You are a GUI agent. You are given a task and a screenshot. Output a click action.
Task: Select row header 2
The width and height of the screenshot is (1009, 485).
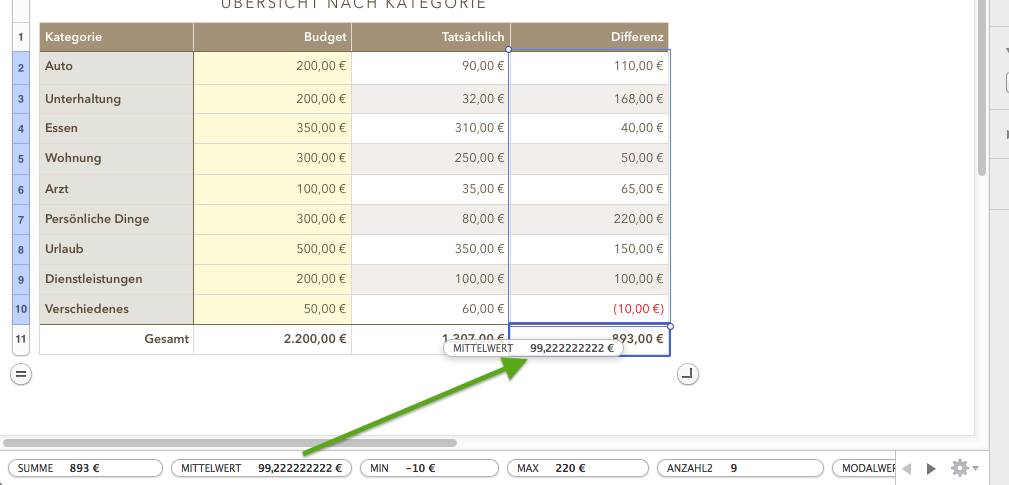pos(21,68)
